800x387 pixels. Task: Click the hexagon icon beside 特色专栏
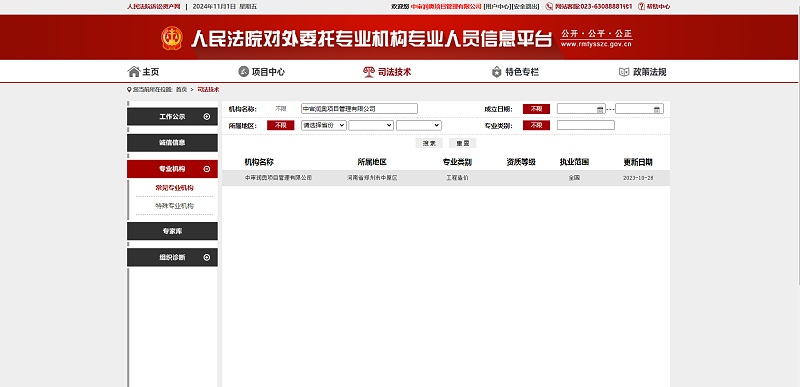click(x=496, y=72)
